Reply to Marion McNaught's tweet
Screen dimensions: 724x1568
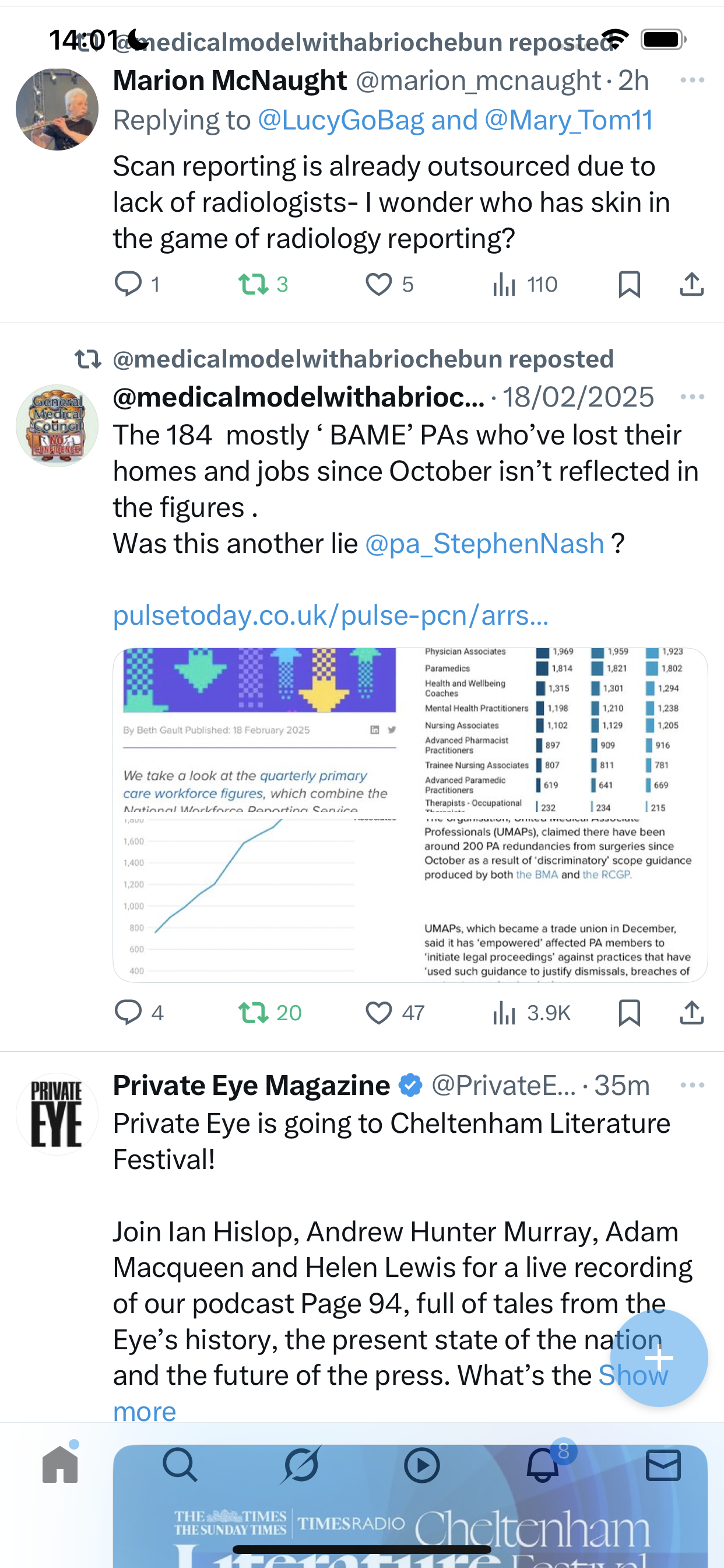coord(128,284)
